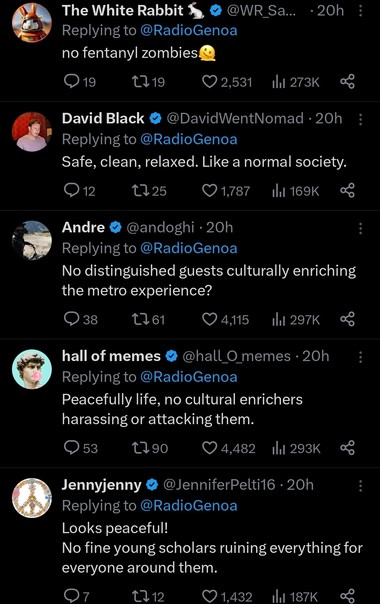Open Jennyjenny's peace sign avatar
380x604 pixels.
[x=32, y=497]
